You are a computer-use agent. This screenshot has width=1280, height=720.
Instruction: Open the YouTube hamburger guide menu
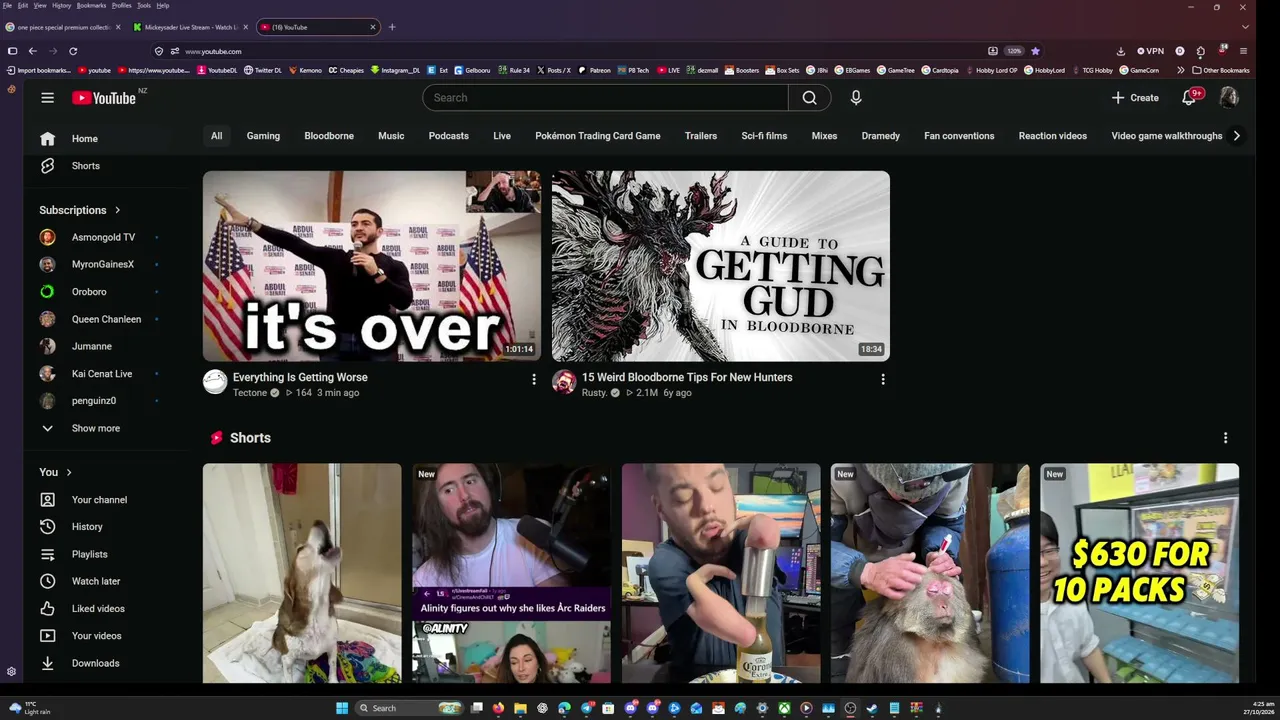click(47, 97)
